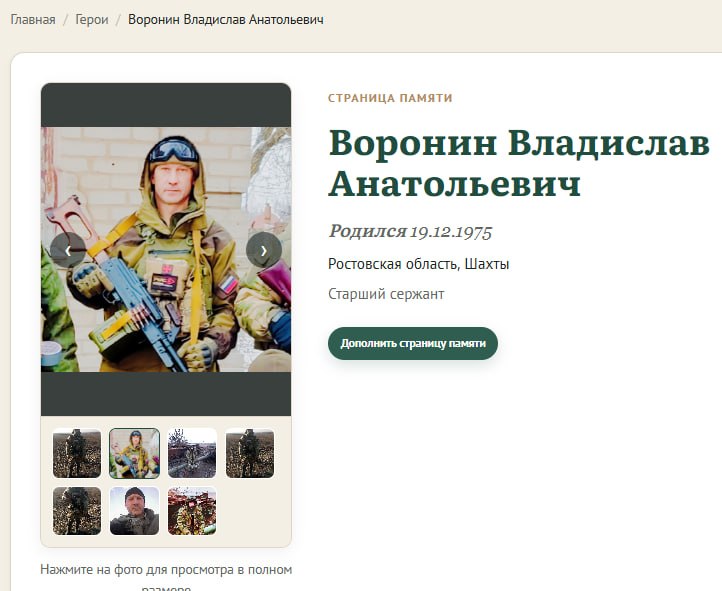Click the Воронин Владислав Анатольевич breadcrumb text
This screenshot has height=591, width=722.
pyautogui.click(x=226, y=20)
